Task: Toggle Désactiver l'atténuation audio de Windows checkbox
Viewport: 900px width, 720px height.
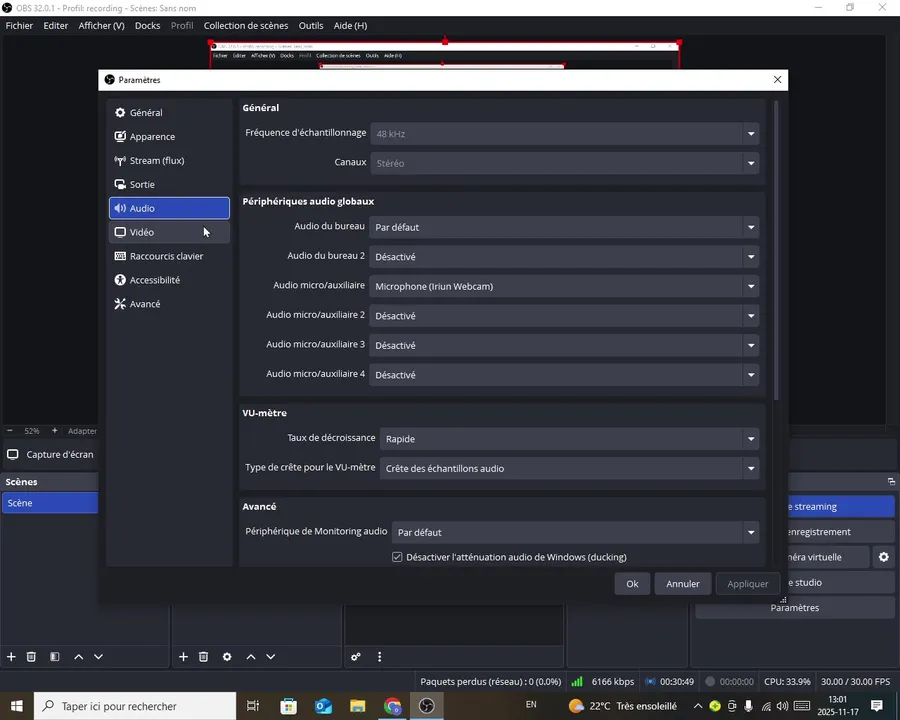Action: (x=397, y=557)
